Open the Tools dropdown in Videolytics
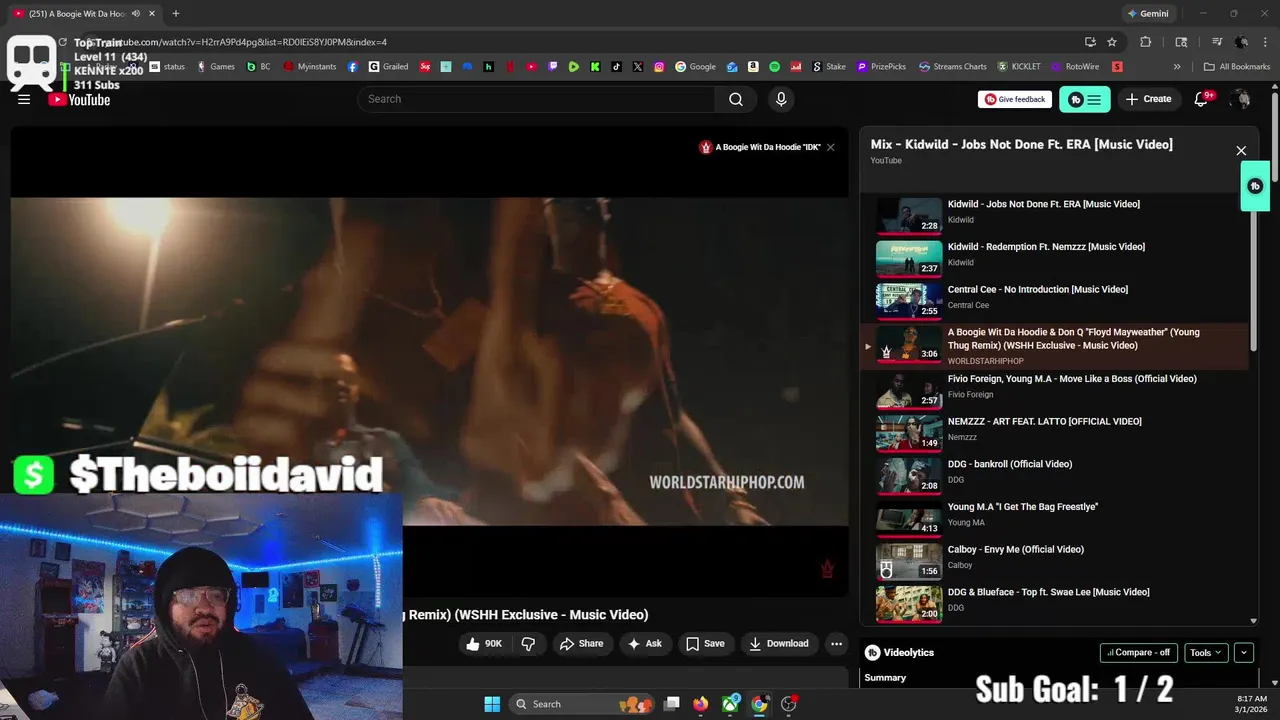This screenshot has height=720, width=1280. coord(1206,652)
